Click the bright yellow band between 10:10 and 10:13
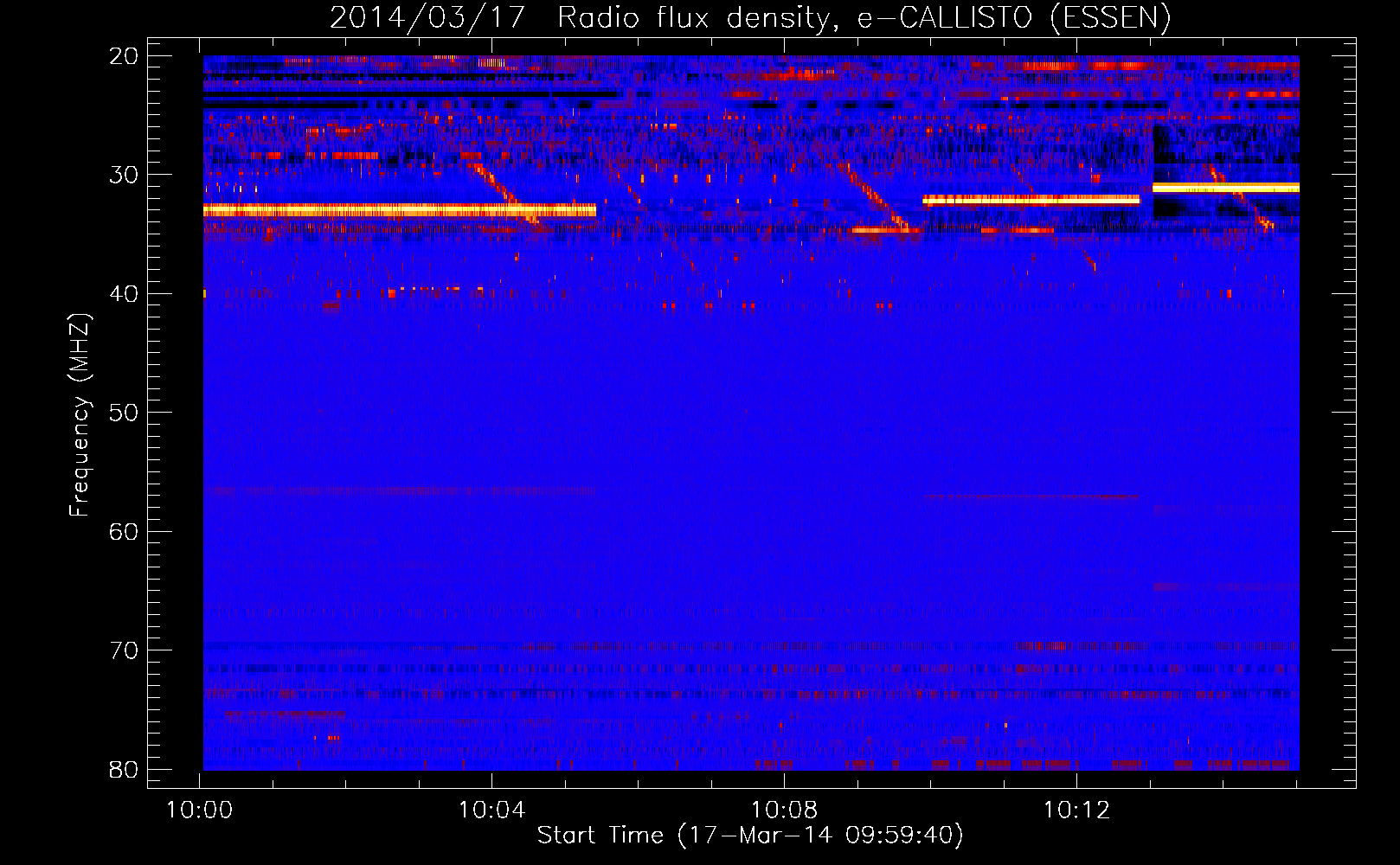 (1031, 200)
